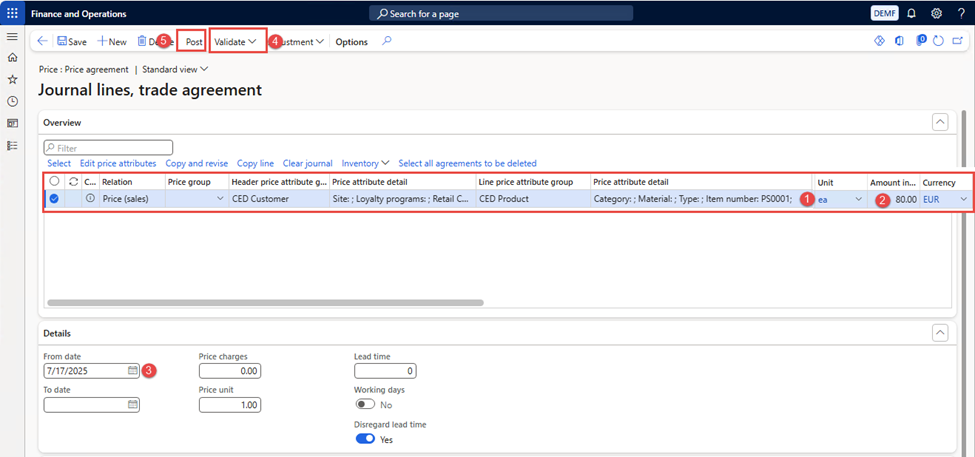This screenshot has width=975, height=457.
Task: Click Select all agreements to be deleted
Action: 468,163
